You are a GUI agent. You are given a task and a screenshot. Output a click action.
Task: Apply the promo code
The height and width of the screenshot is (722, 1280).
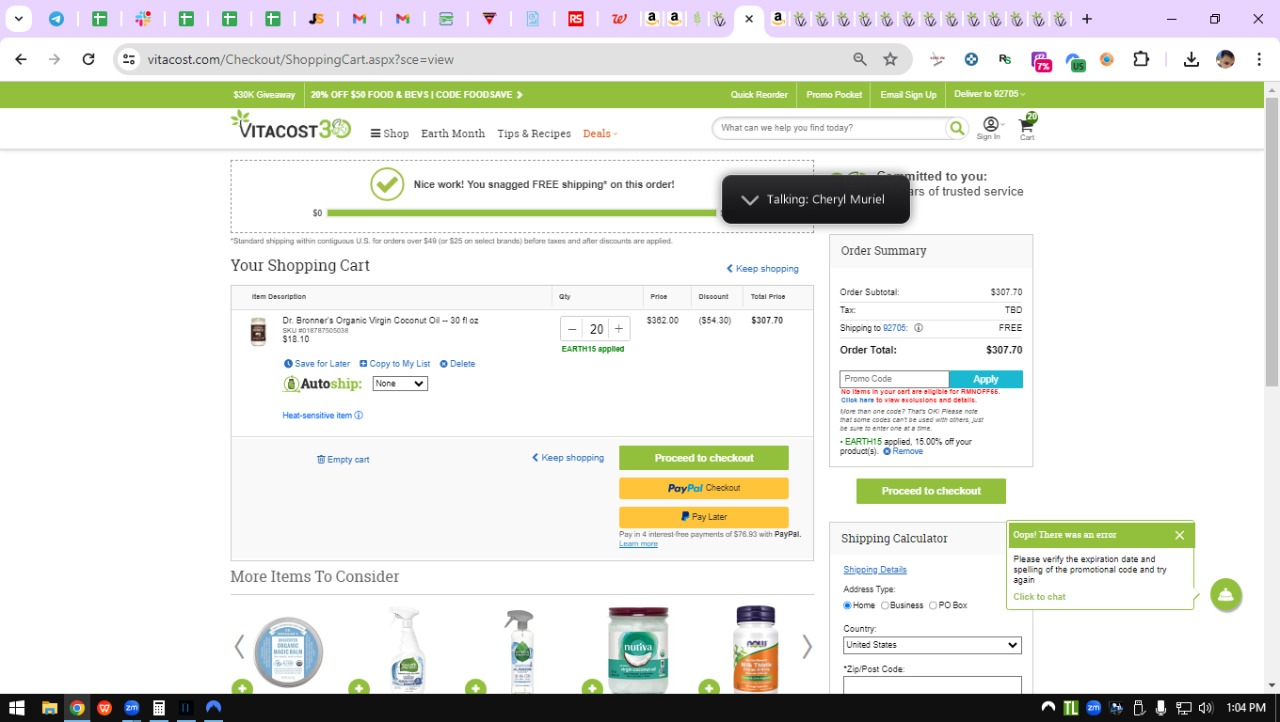click(986, 379)
